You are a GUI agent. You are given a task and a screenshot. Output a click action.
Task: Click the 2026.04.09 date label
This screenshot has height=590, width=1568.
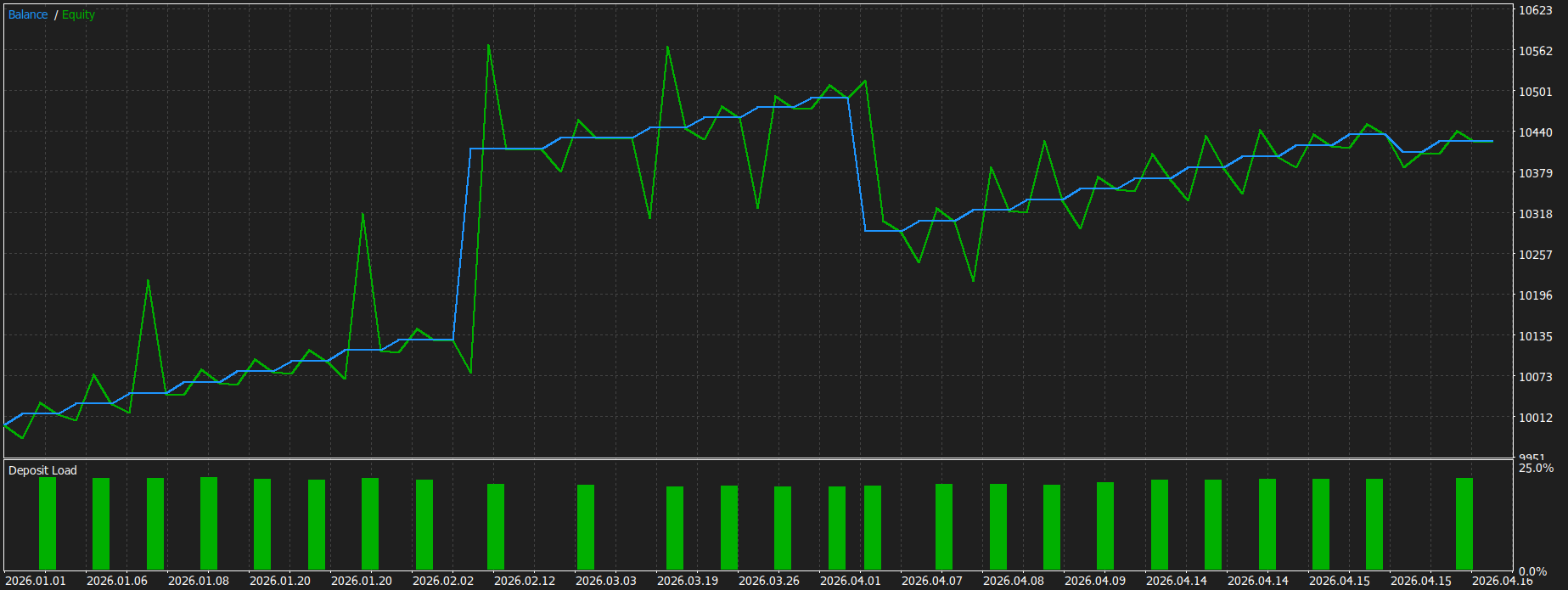point(1095,581)
